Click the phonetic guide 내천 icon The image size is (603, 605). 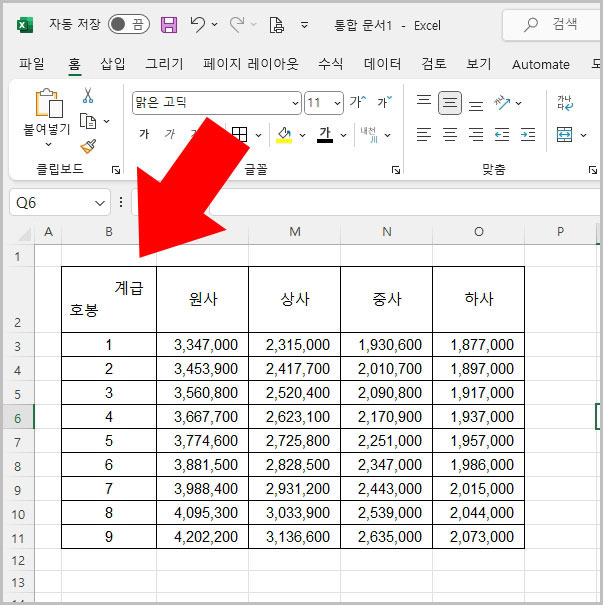coord(369,135)
